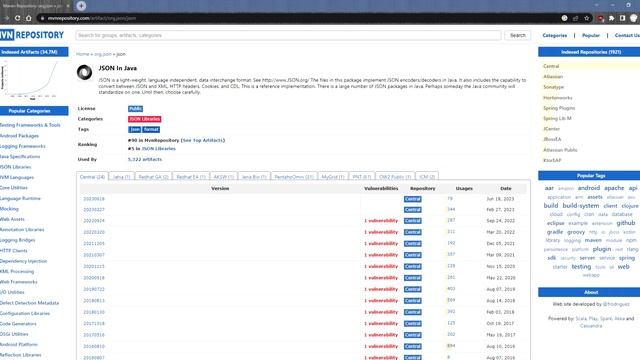Open Android Packages category
Viewport: 640px width, 360px height.
(x=19, y=136)
